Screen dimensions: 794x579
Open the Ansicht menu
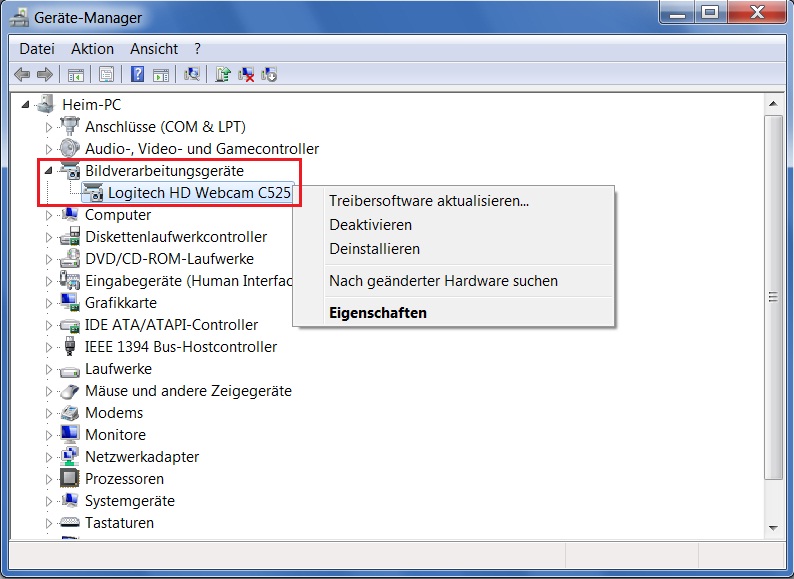pos(154,49)
